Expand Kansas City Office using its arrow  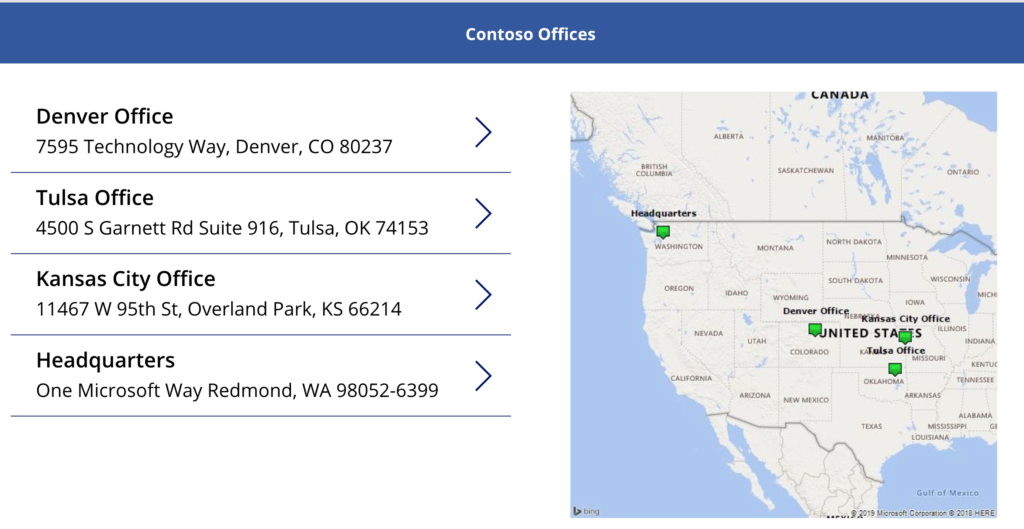(x=484, y=294)
